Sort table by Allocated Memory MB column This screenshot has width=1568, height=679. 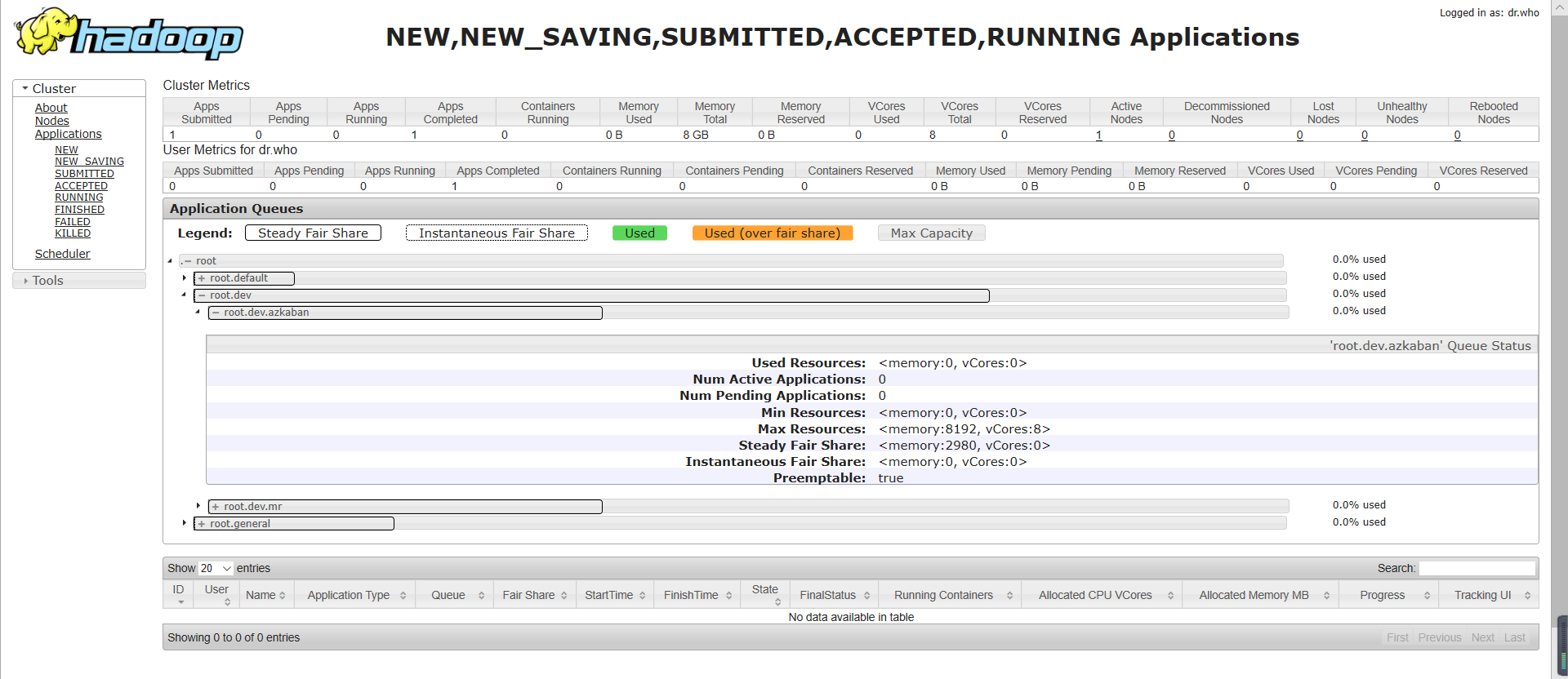pyautogui.click(x=1261, y=595)
